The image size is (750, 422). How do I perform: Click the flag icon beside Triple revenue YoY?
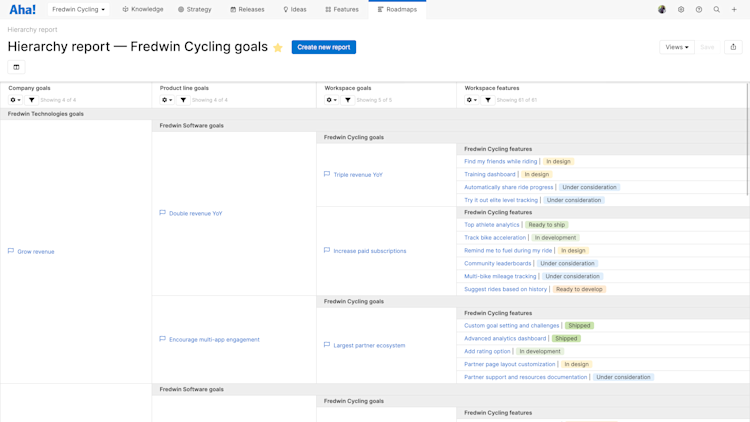click(x=327, y=175)
